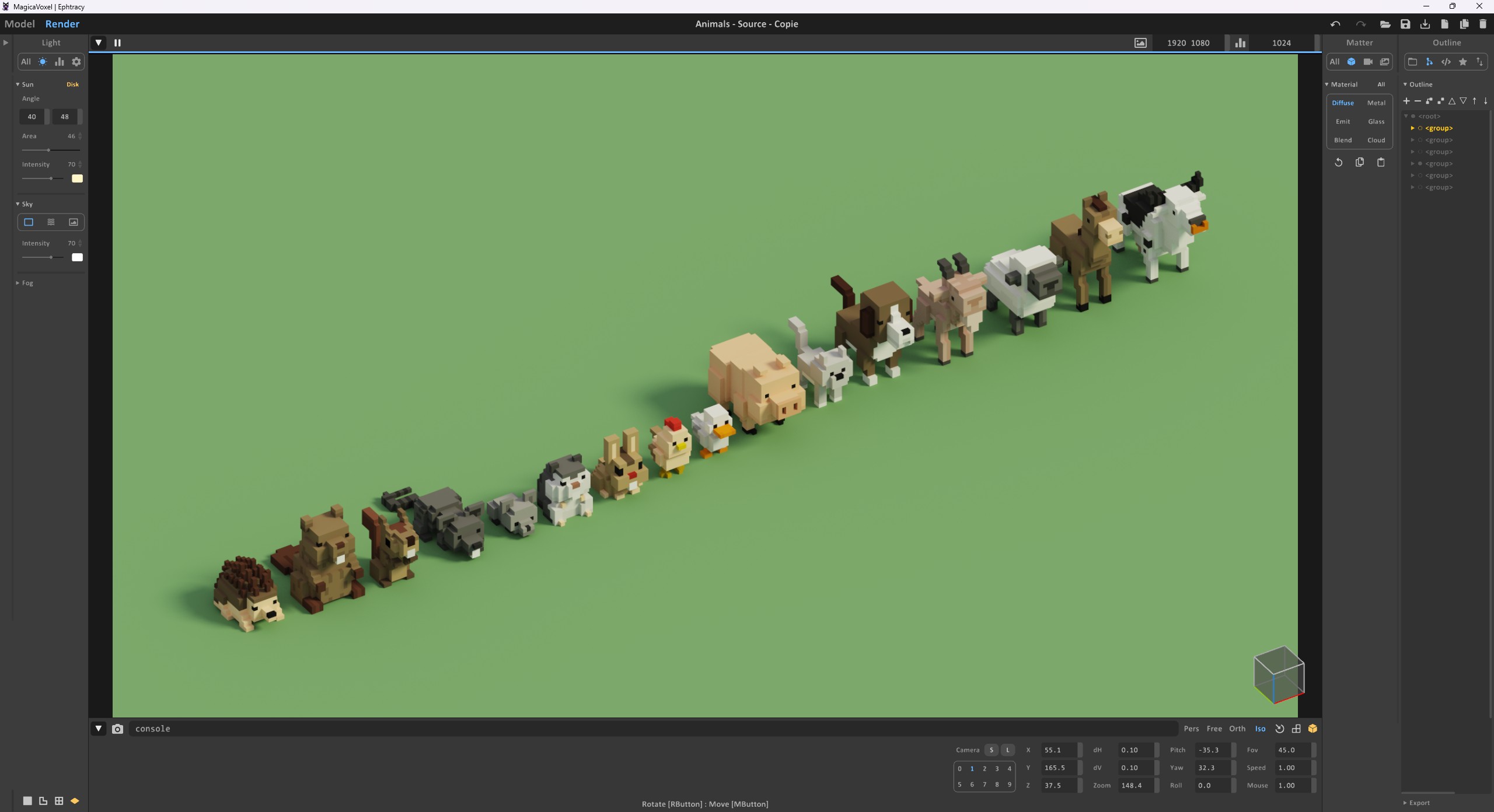Pause the render with the pause button

pos(117,43)
